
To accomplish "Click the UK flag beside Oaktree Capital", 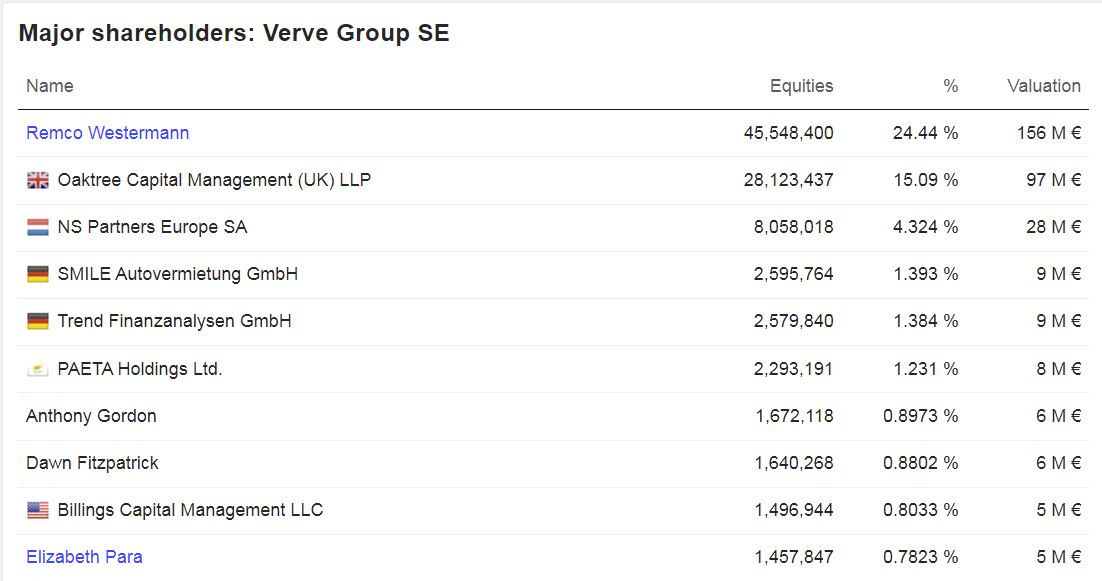I will (37, 181).
